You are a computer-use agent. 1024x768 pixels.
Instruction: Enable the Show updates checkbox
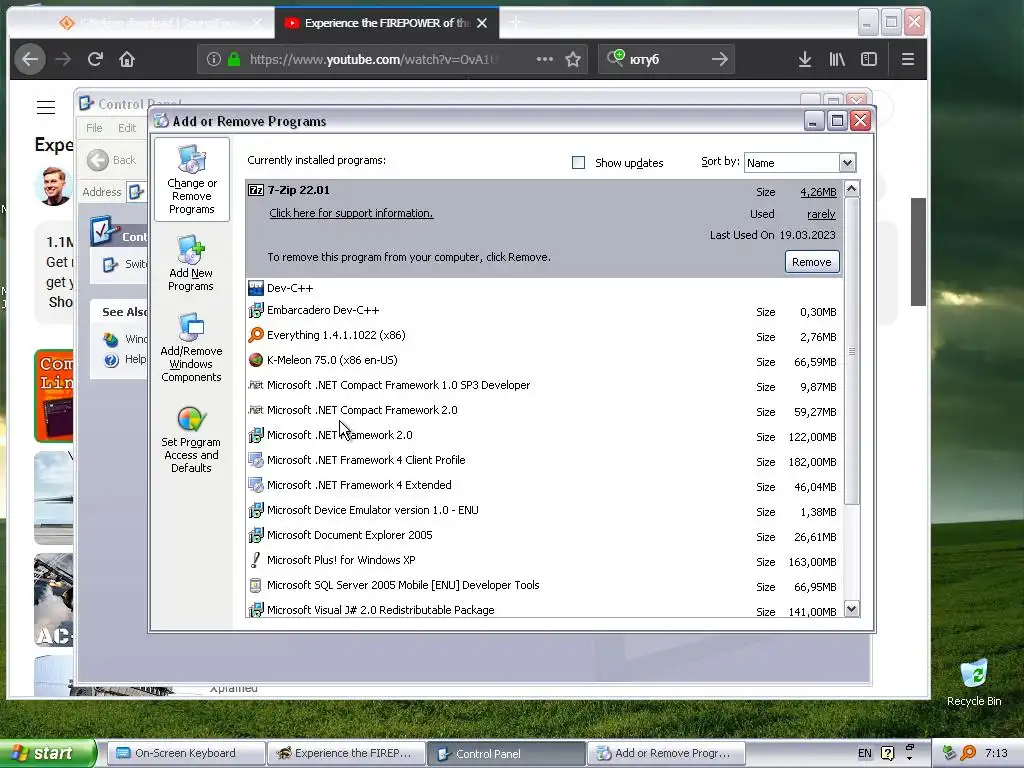pyautogui.click(x=578, y=163)
